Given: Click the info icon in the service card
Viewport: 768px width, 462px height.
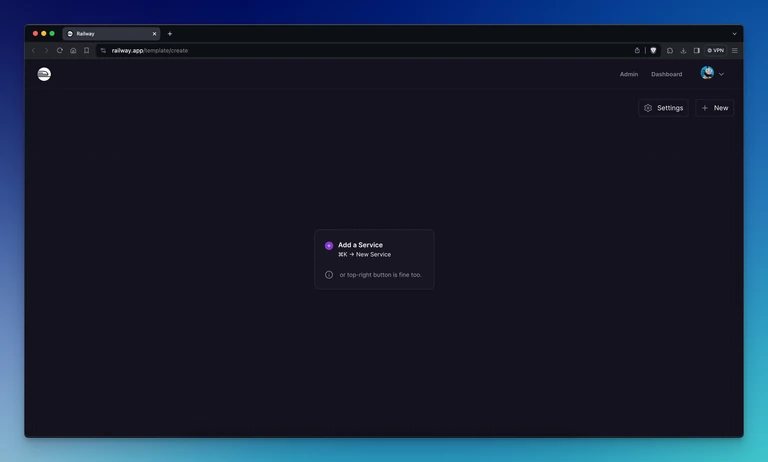Looking at the screenshot, I should (329, 275).
